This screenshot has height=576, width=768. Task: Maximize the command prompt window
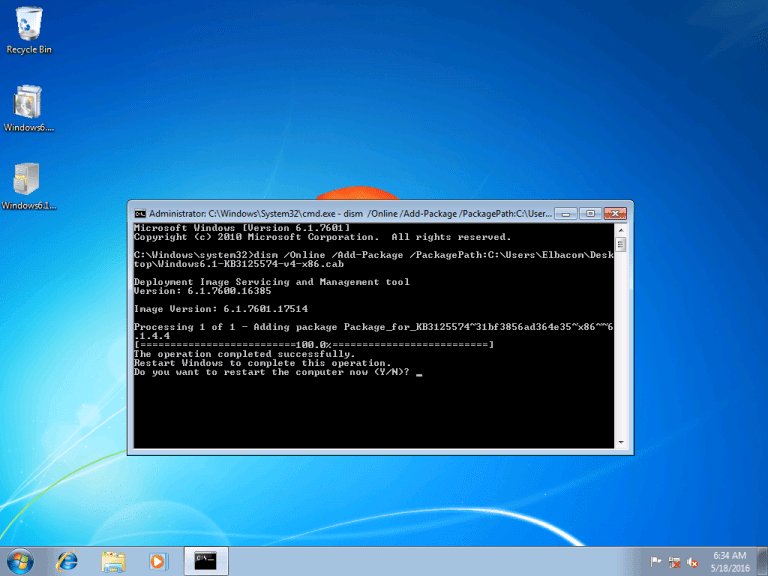tap(589, 213)
